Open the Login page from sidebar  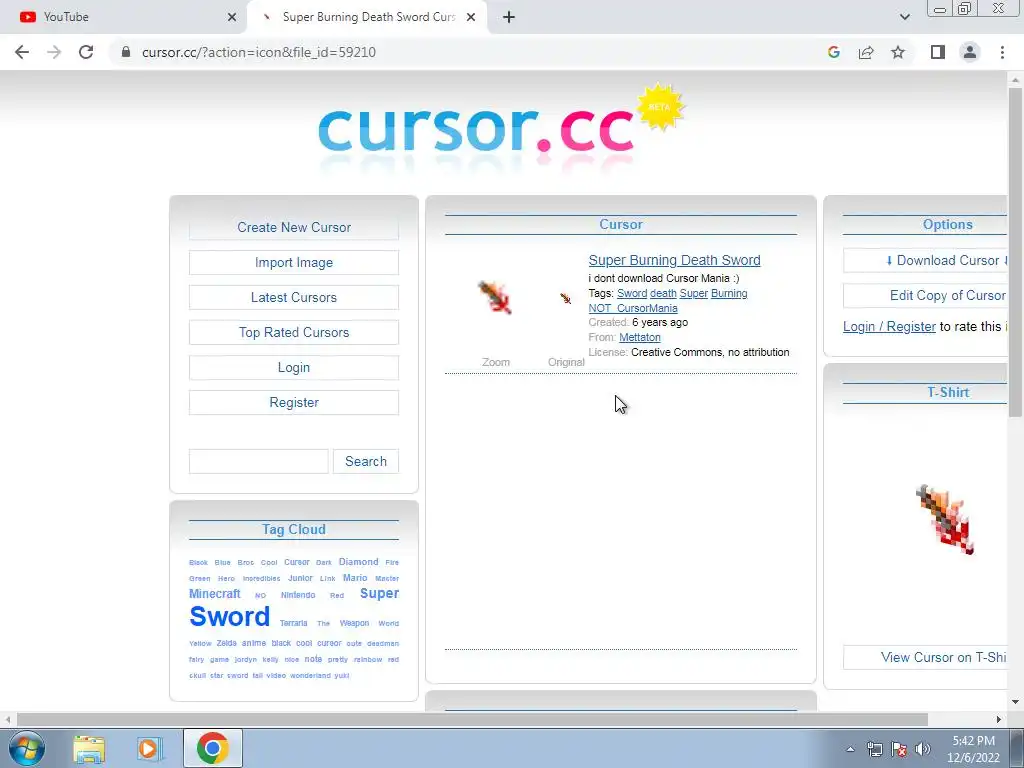click(x=294, y=367)
